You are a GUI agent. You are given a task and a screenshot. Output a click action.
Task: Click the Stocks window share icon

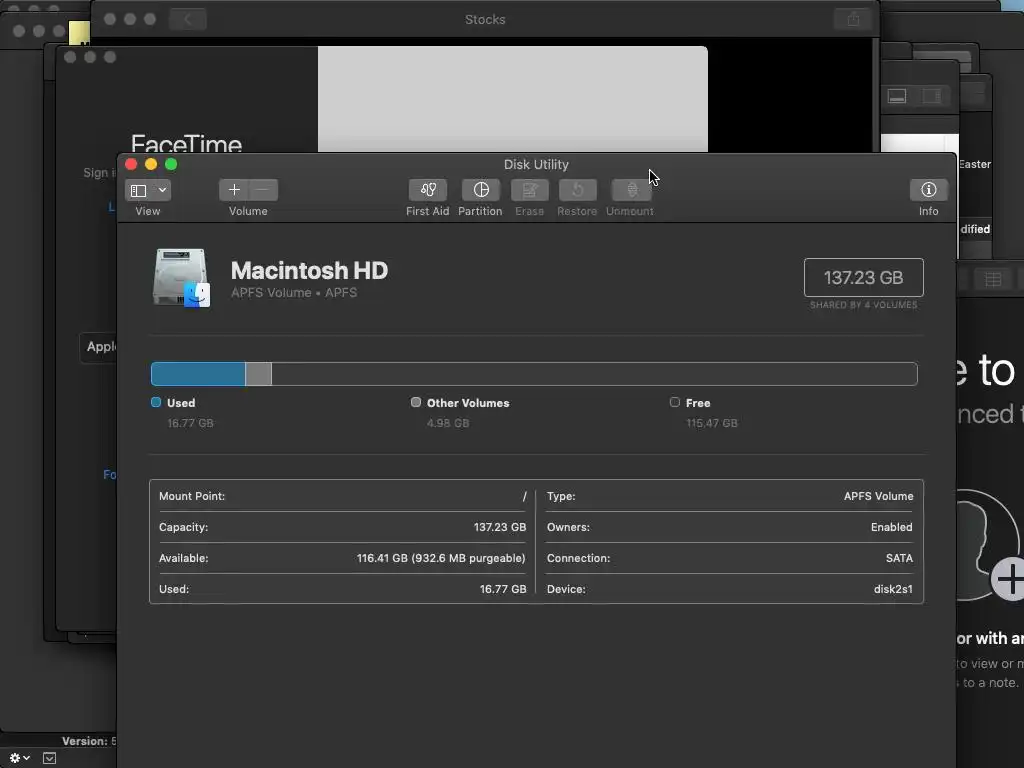point(853,19)
